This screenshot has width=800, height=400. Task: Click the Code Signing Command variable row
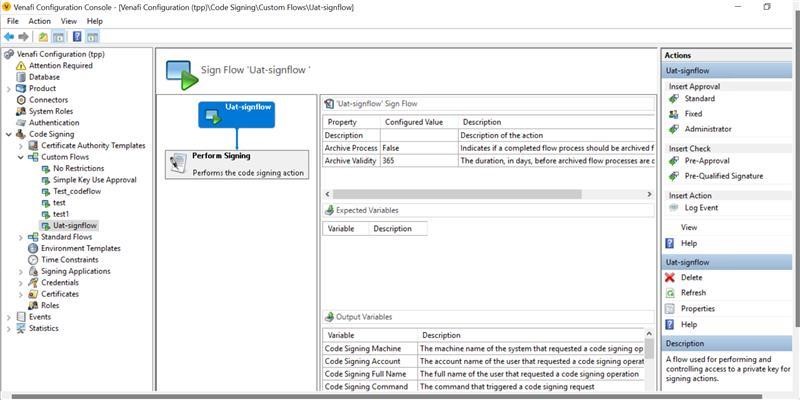tap(483, 387)
